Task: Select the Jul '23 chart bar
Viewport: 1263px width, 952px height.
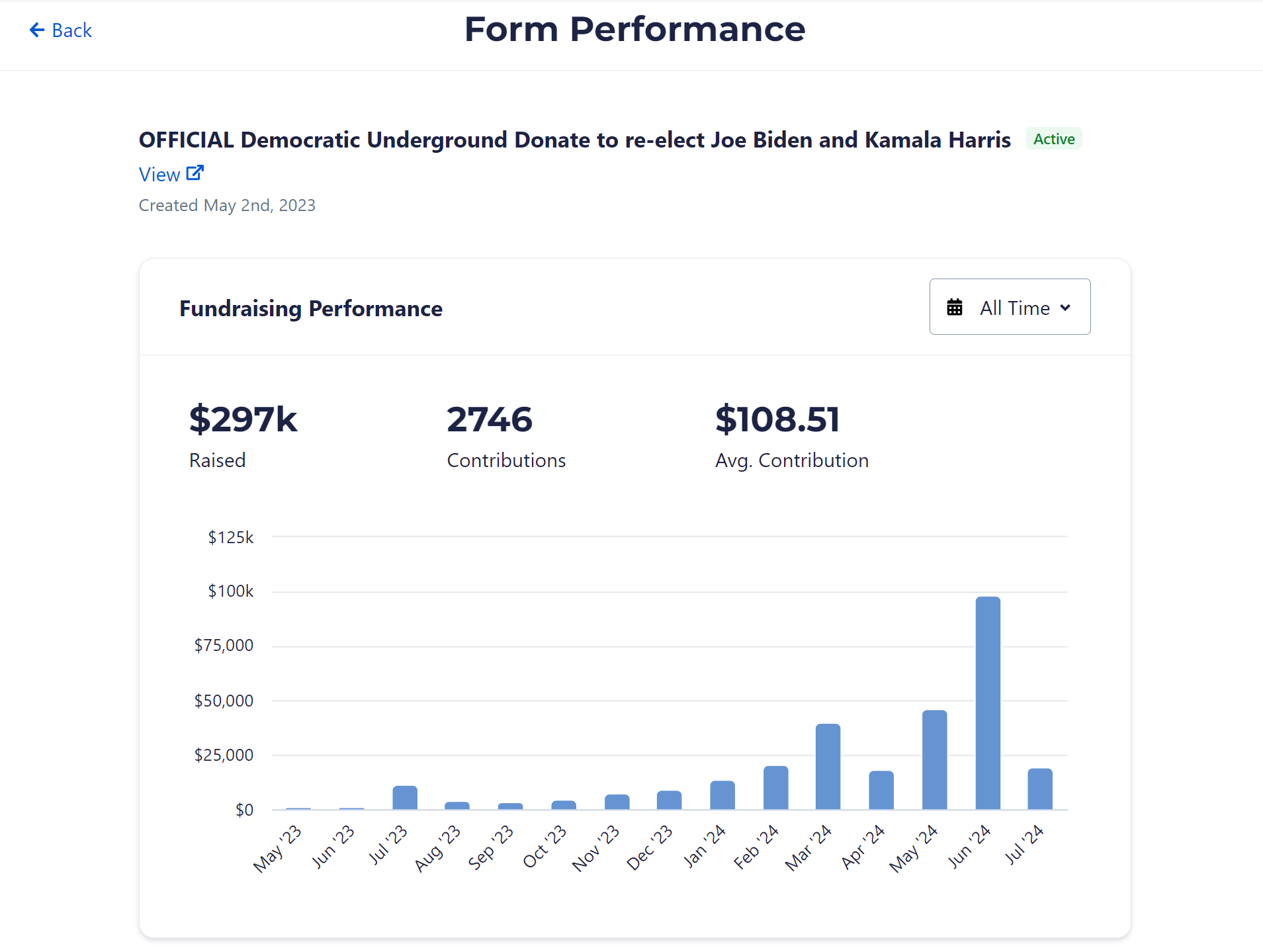Action: tap(404, 797)
